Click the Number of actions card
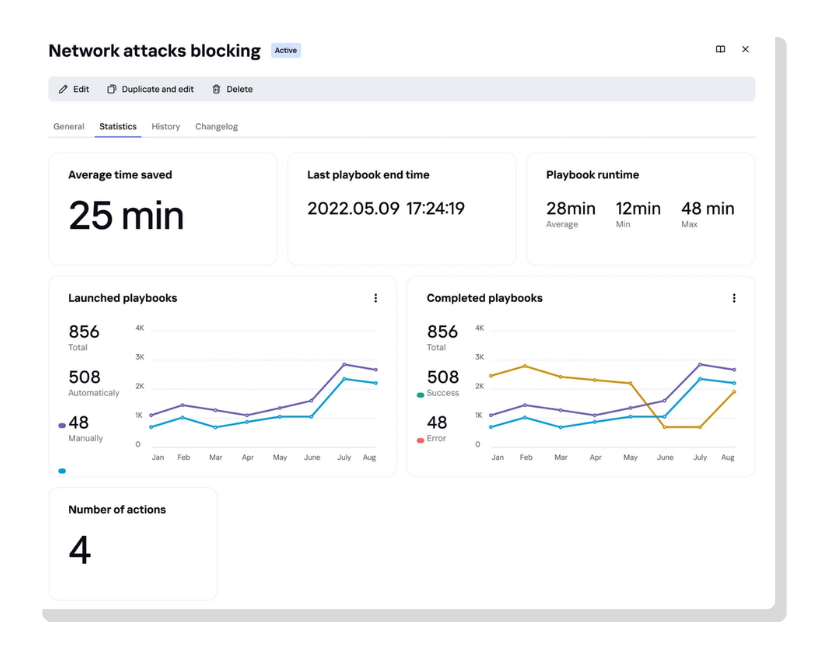The width and height of the screenshot is (818, 647). point(132,543)
